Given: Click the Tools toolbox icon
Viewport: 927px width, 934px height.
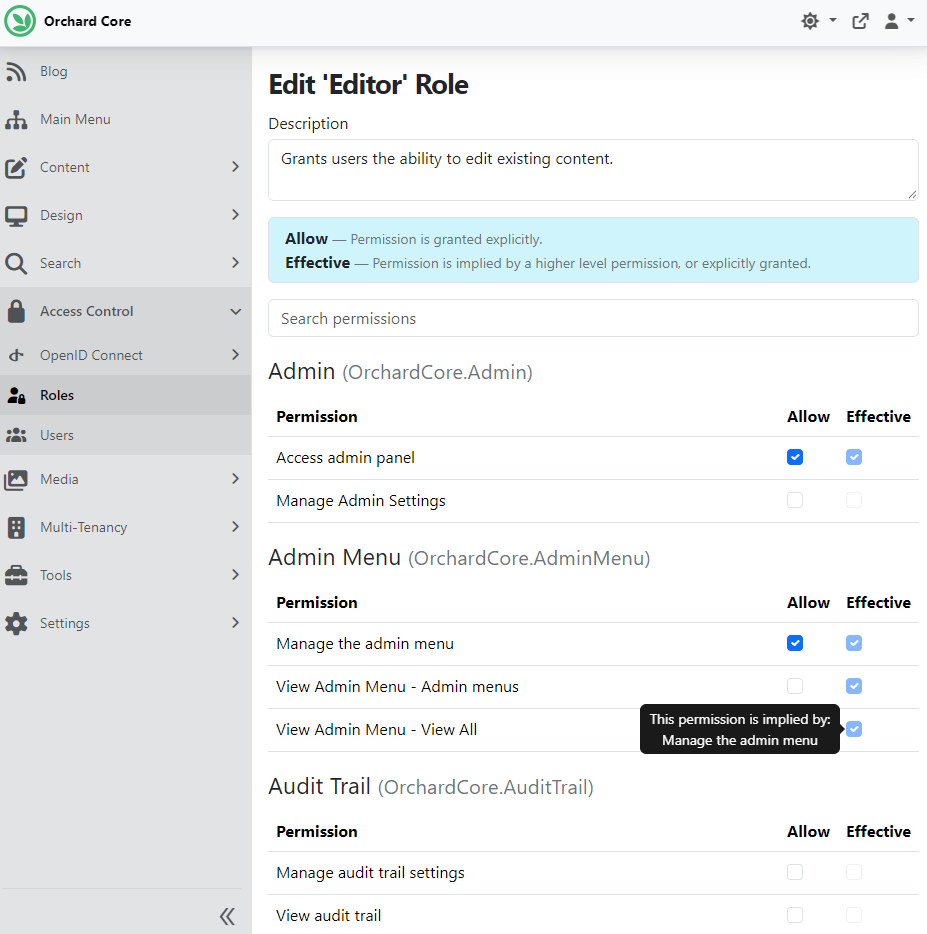Looking at the screenshot, I should tap(16, 575).
